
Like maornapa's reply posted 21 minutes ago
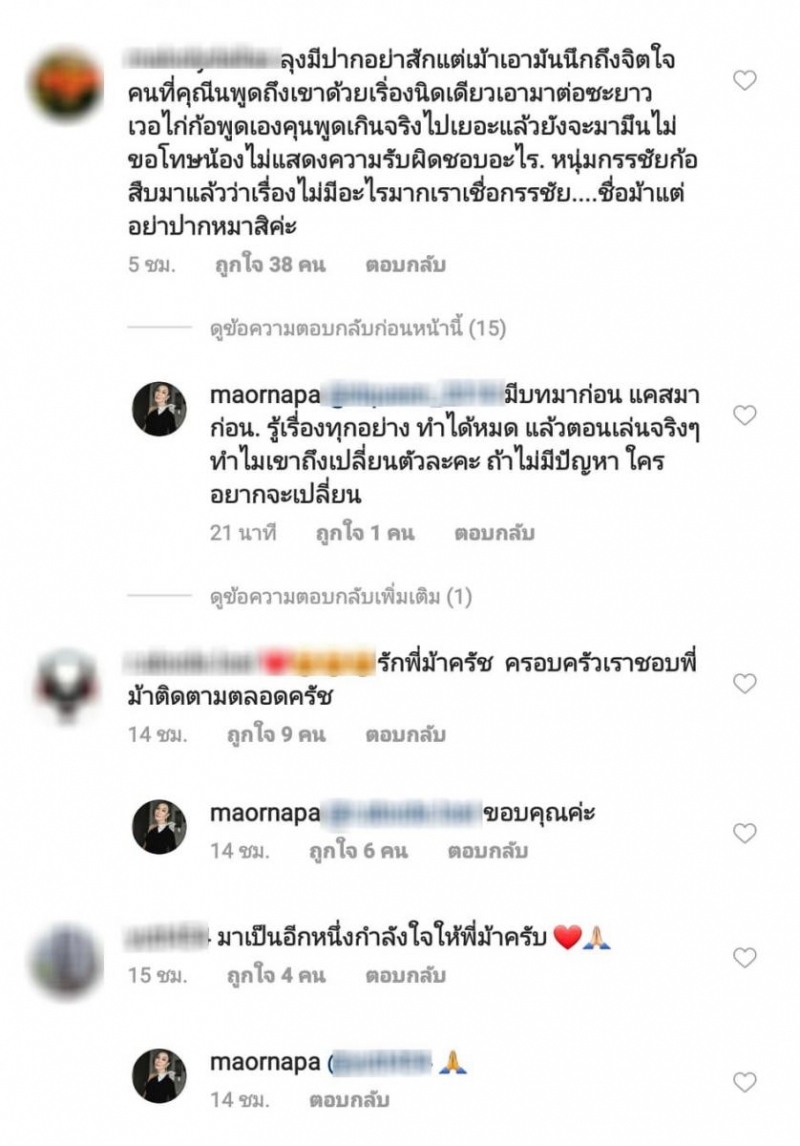point(744,415)
